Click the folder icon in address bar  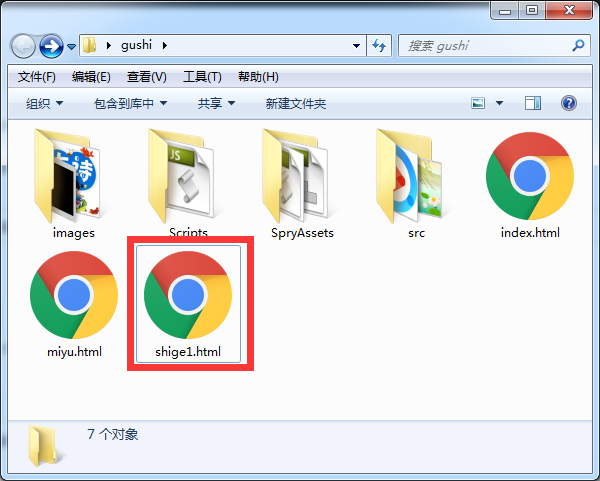point(90,46)
